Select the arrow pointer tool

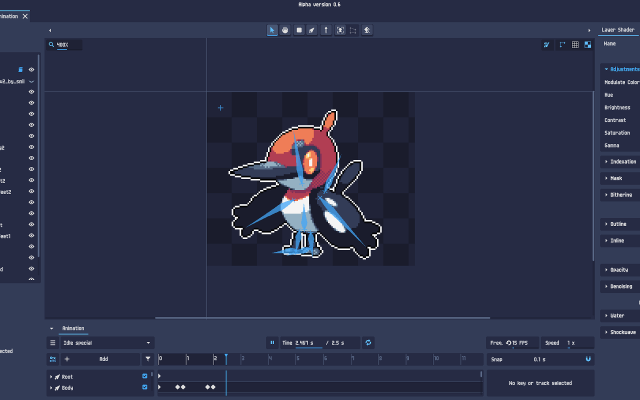(x=272, y=30)
